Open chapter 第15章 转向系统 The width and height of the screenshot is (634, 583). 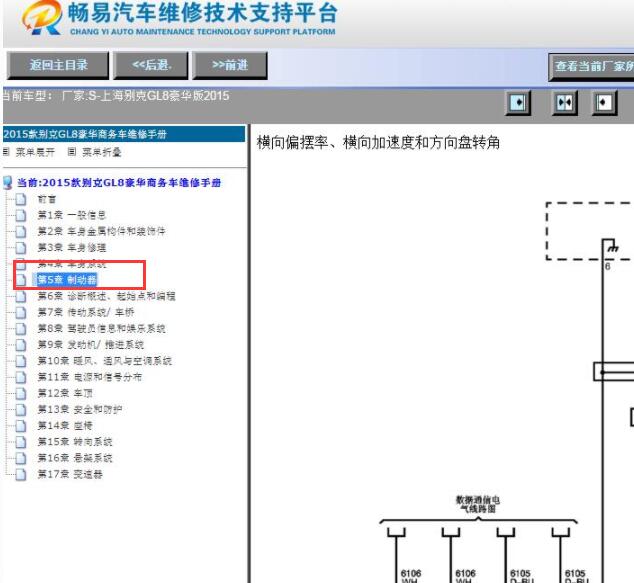tap(75, 441)
